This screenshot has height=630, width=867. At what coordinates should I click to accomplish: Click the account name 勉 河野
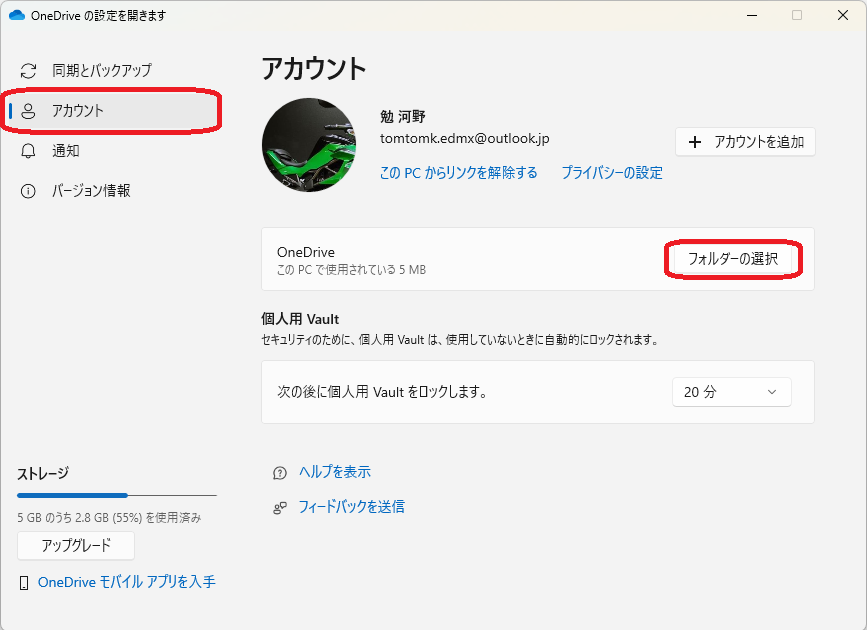point(403,117)
